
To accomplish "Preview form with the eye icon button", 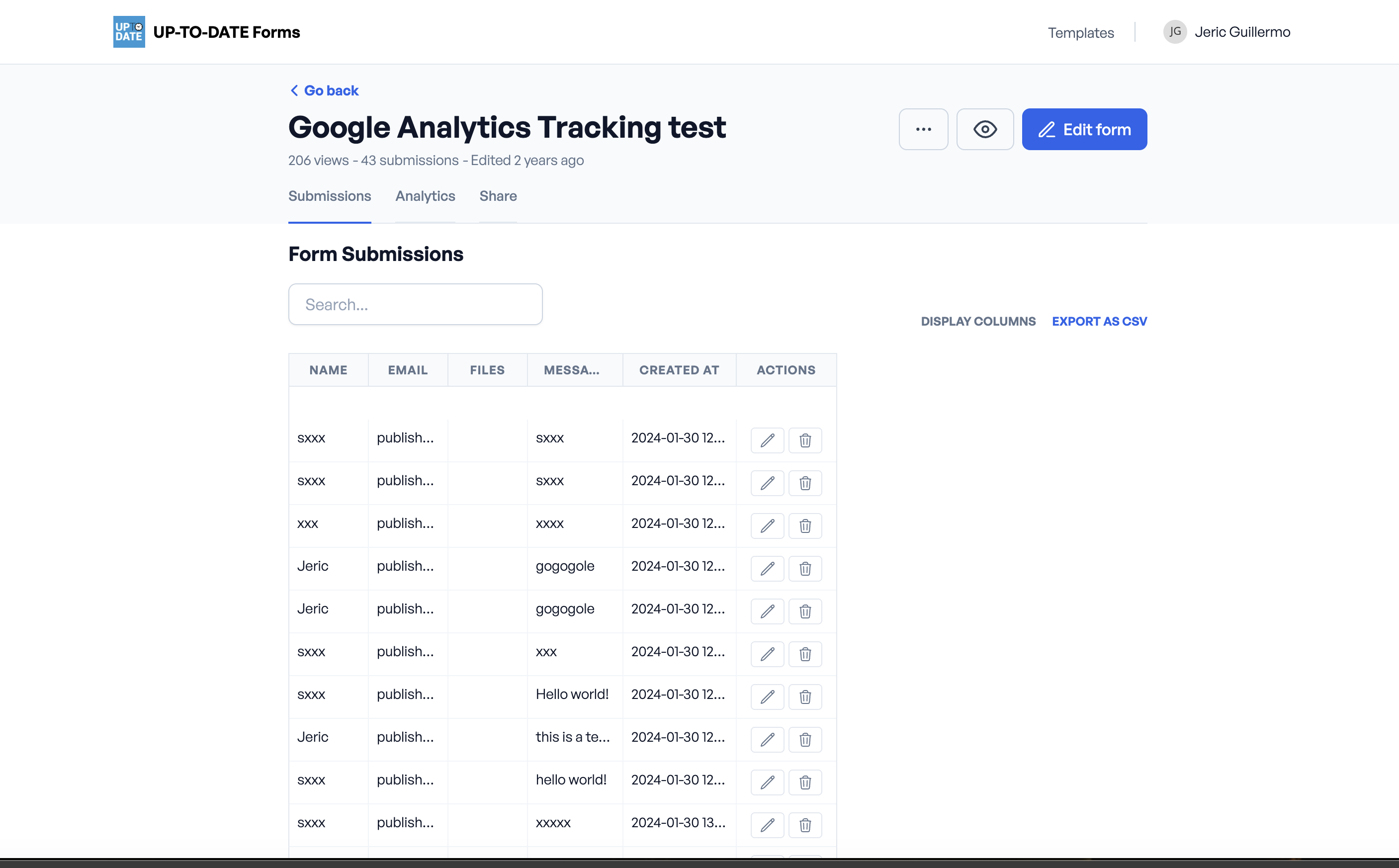I will tap(984, 129).
